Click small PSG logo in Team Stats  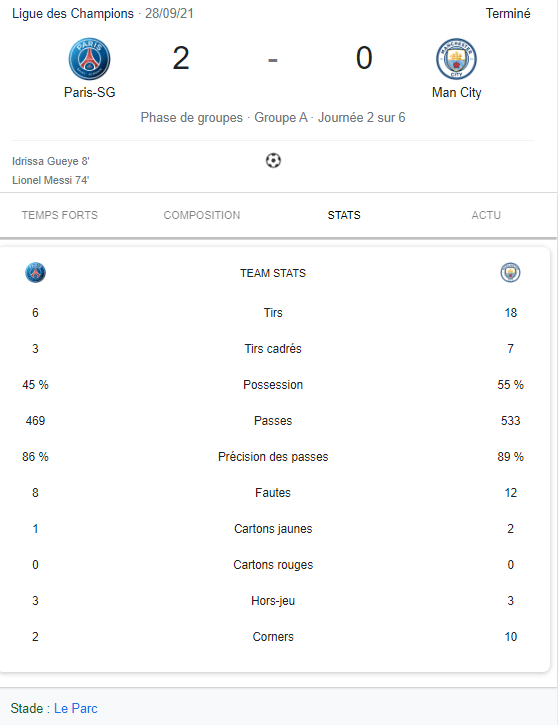coord(36,272)
